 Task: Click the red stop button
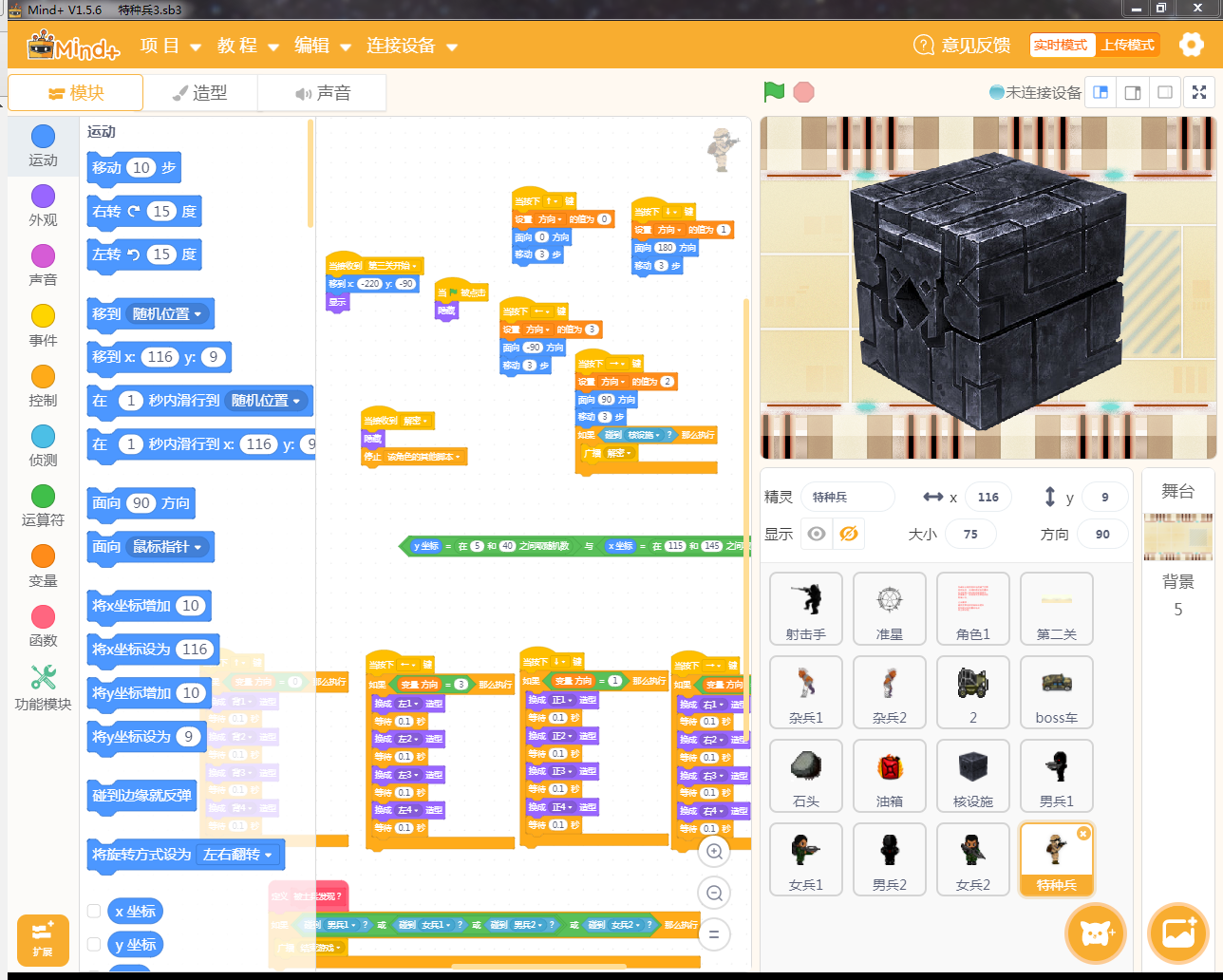coord(804,92)
